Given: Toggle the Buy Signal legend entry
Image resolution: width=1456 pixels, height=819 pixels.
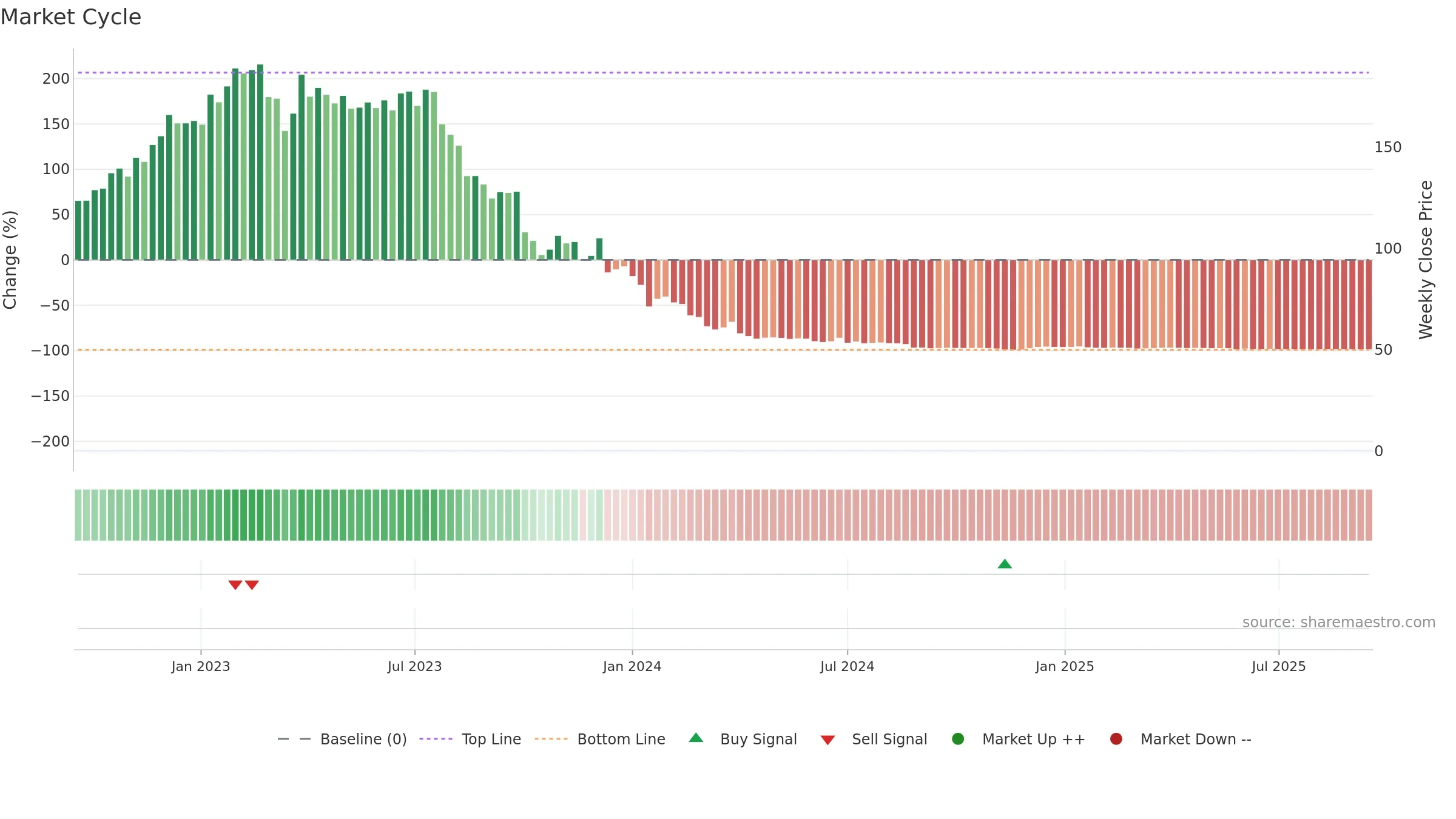Looking at the screenshot, I should pyautogui.click(x=743, y=739).
